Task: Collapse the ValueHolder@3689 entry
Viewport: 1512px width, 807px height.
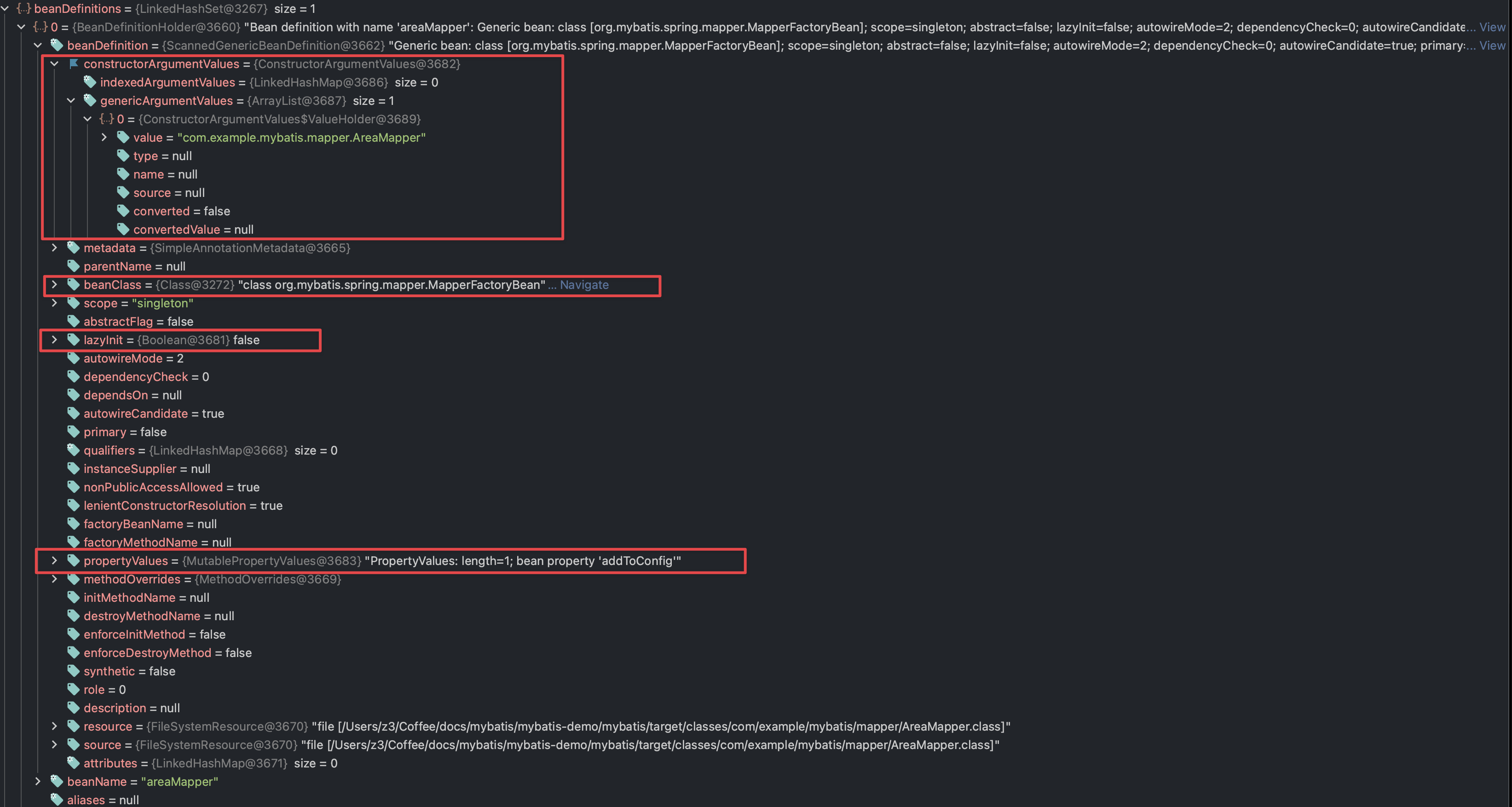Action: pyautogui.click(x=87, y=119)
